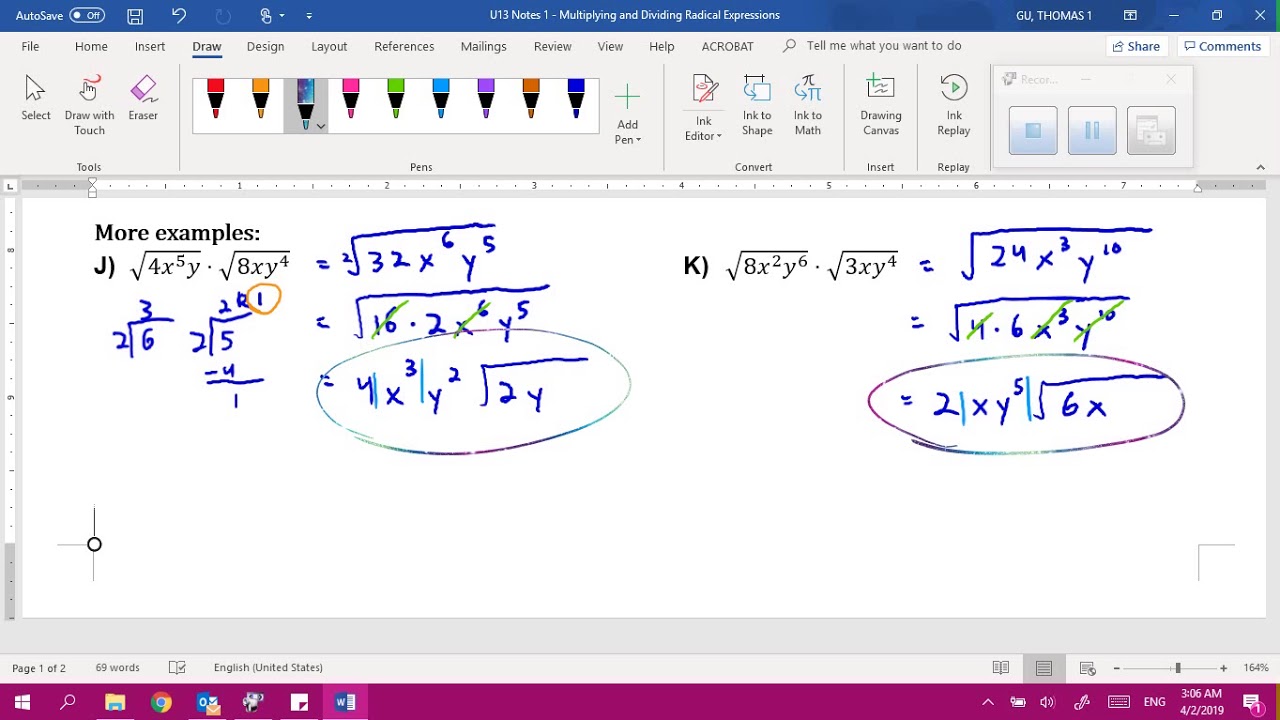The width and height of the screenshot is (1280, 720).
Task: Choose the pink pen
Action: pos(350,100)
